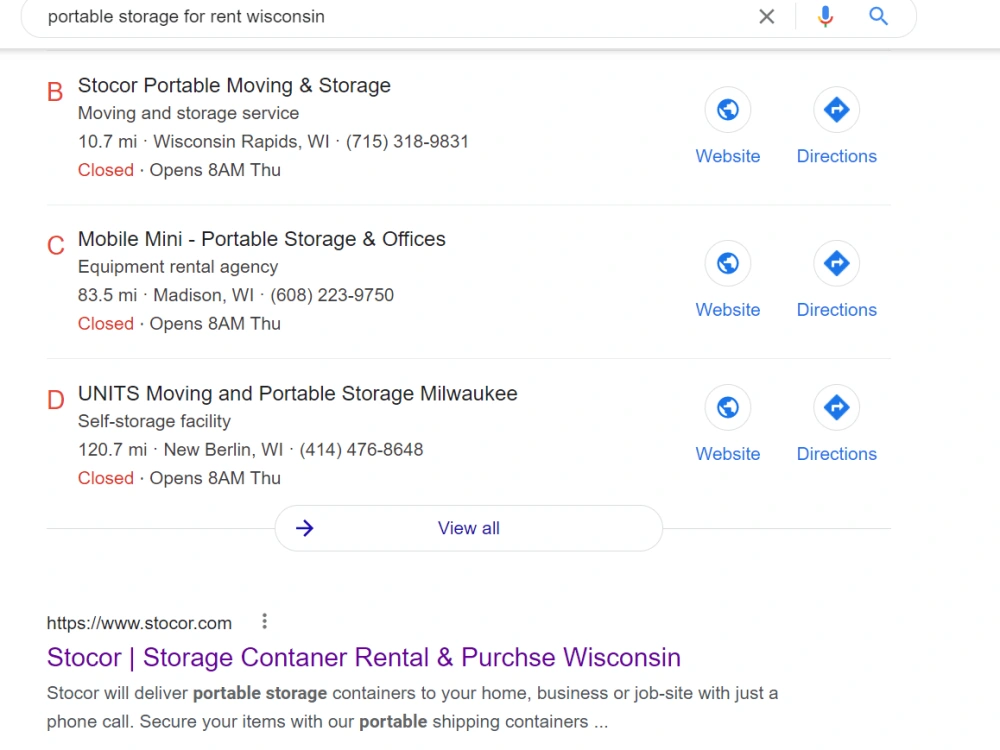
Task: Clear the search query with X icon
Action: click(767, 17)
